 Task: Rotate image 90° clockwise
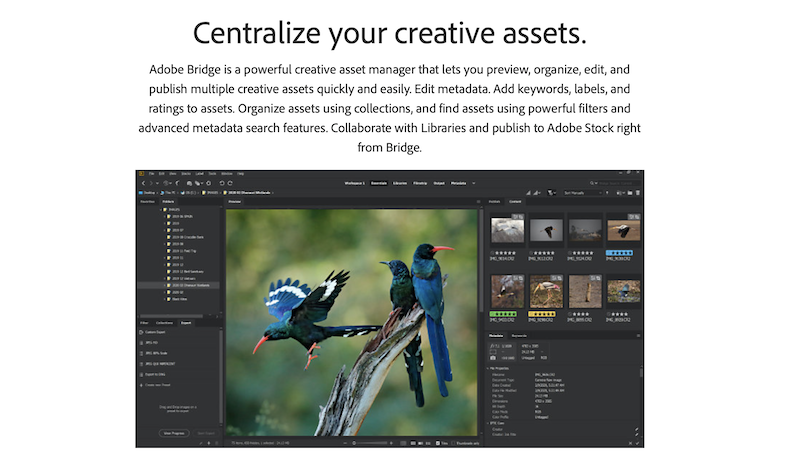[230, 183]
